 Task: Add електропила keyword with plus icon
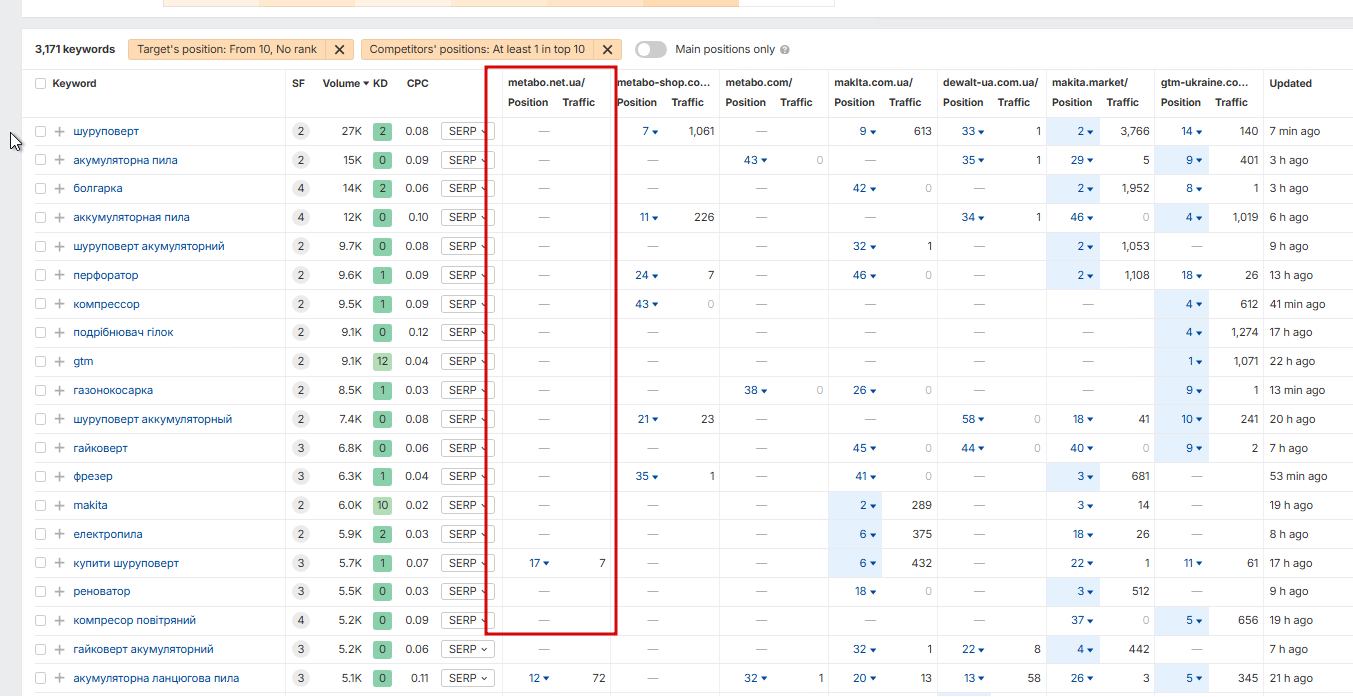pyautogui.click(x=60, y=534)
